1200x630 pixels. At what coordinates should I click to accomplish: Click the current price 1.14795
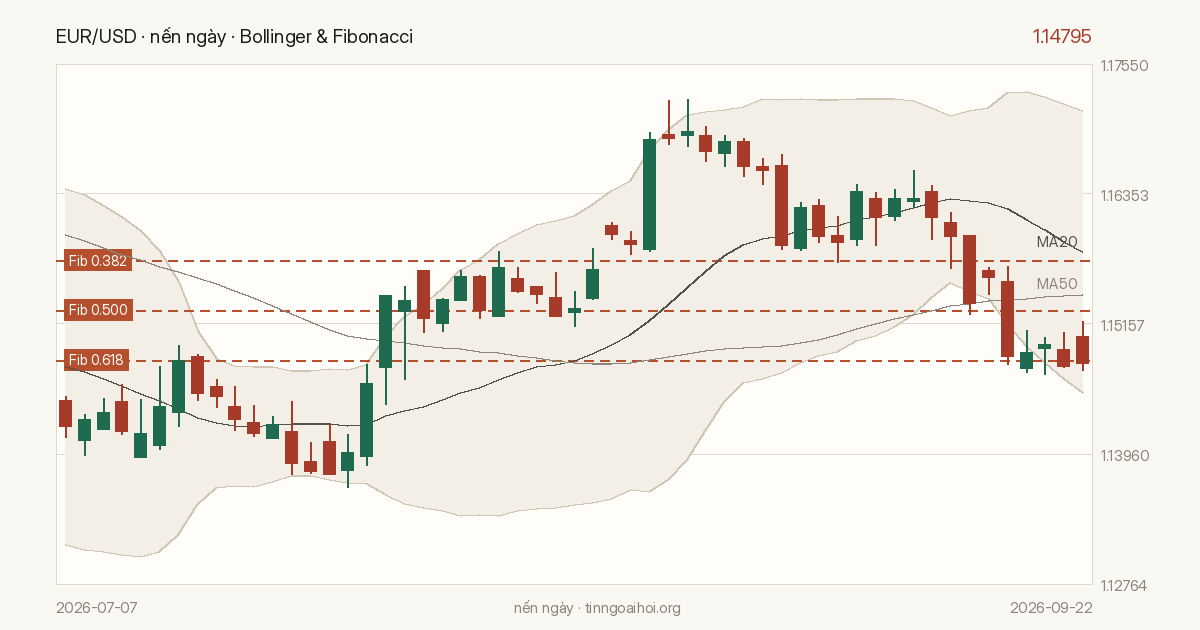point(1062,37)
